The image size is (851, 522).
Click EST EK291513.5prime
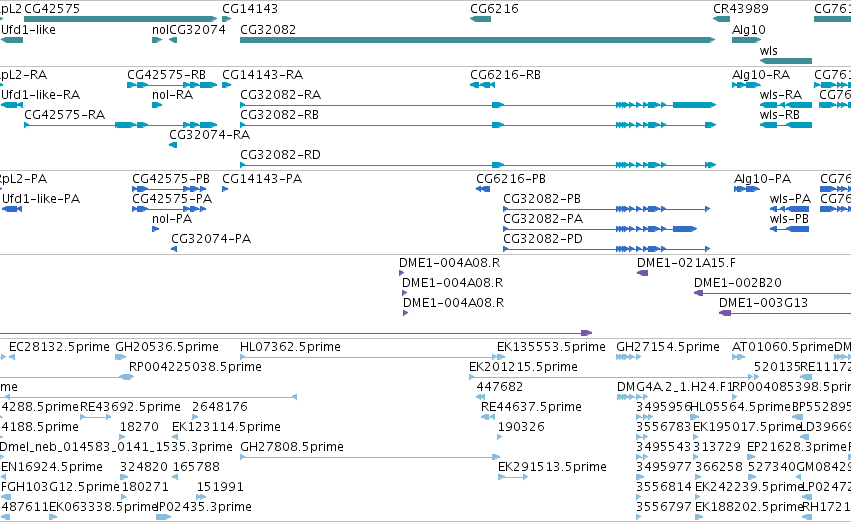click(x=552, y=467)
